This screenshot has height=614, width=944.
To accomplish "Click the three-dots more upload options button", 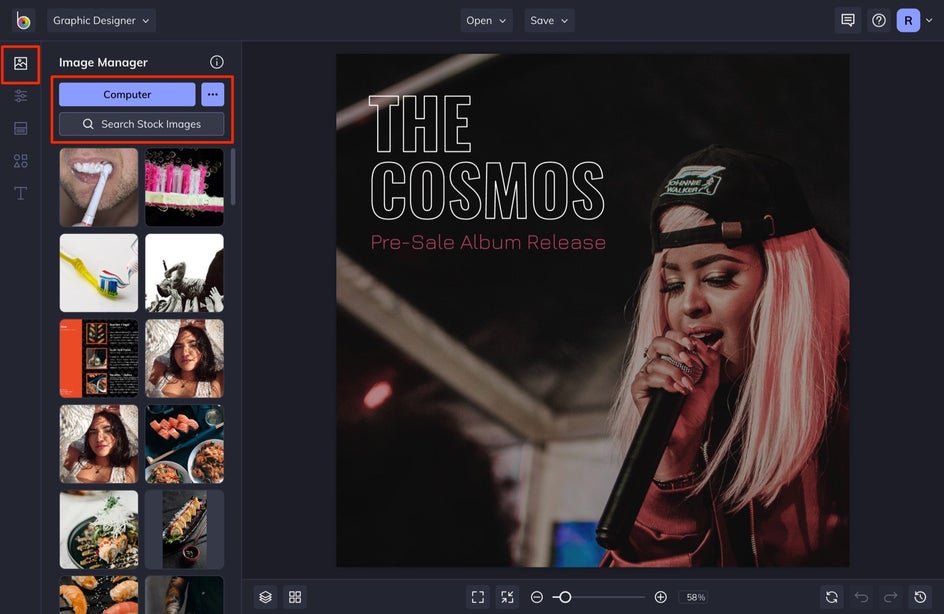I will (x=213, y=95).
